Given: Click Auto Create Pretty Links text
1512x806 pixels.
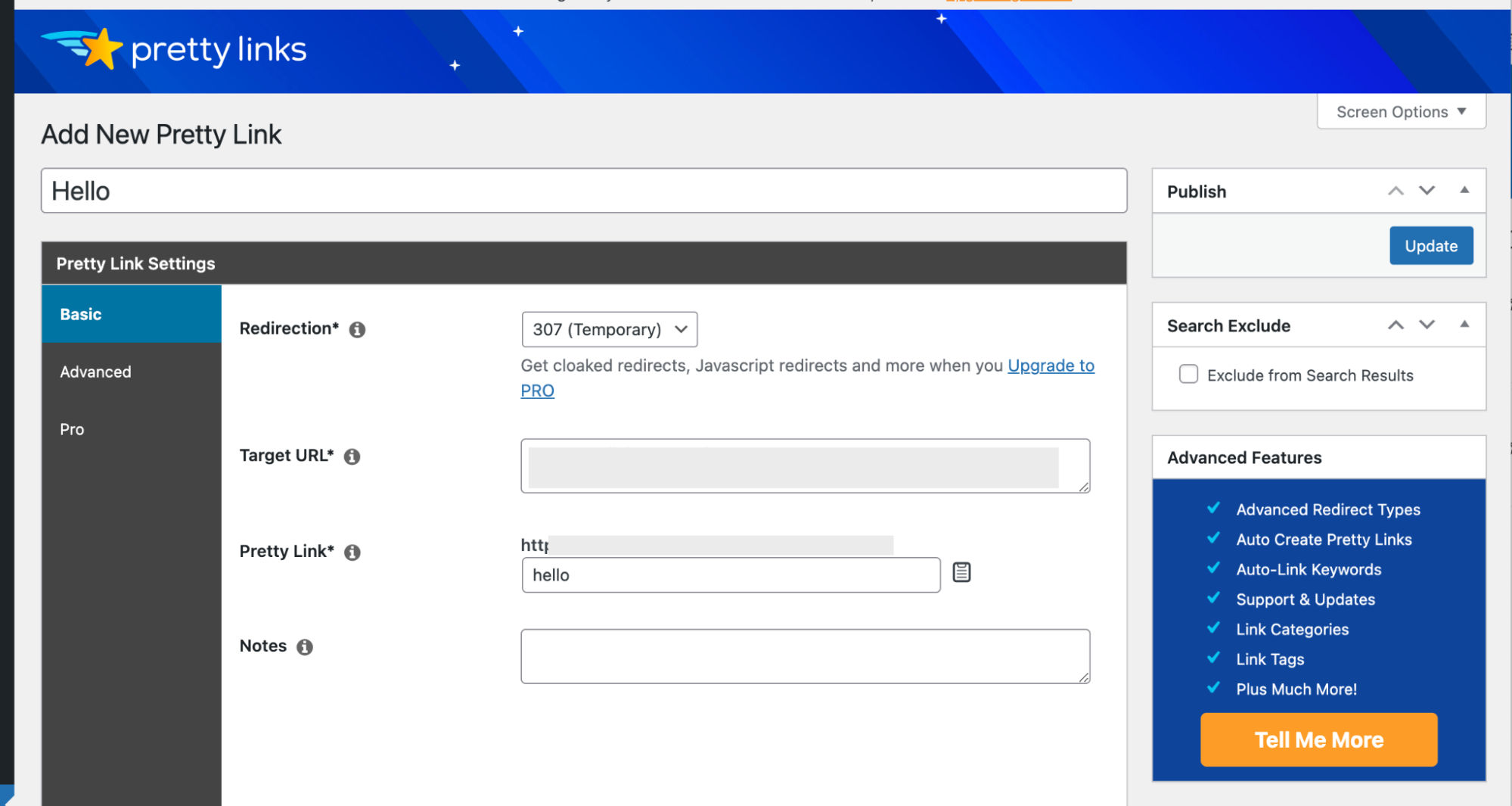Looking at the screenshot, I should point(1324,540).
